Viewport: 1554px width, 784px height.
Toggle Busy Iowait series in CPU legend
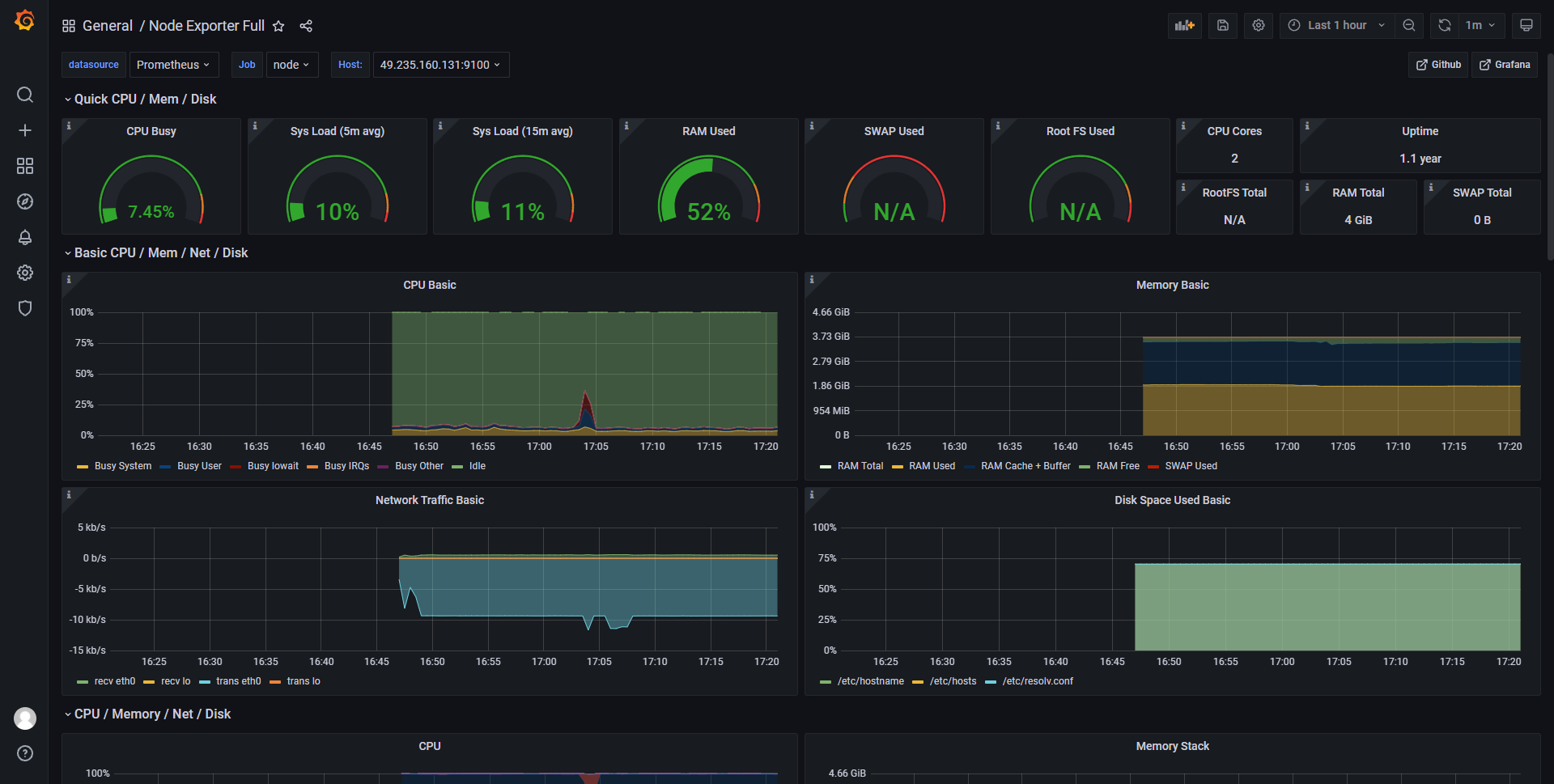click(273, 466)
